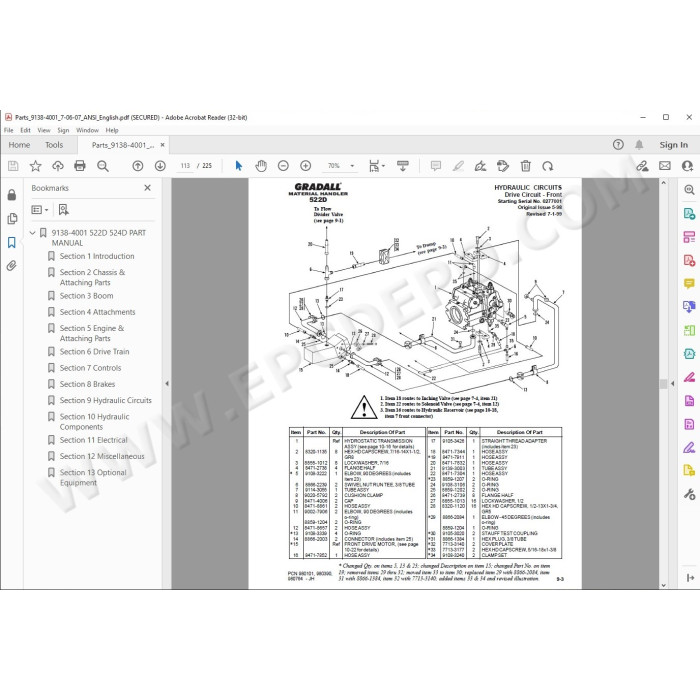
Task: Open the sign document tool
Action: point(480,166)
